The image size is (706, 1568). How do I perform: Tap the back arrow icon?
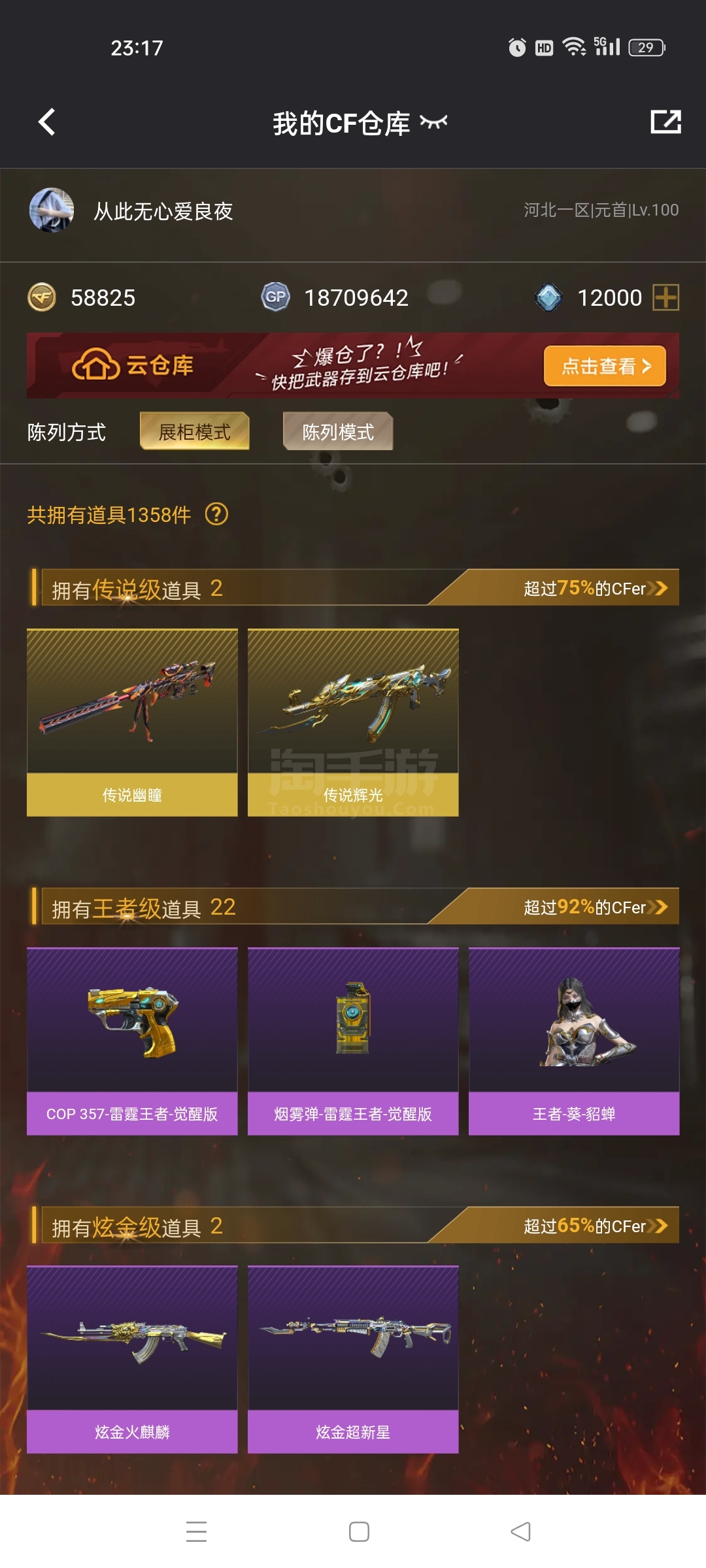click(x=46, y=122)
